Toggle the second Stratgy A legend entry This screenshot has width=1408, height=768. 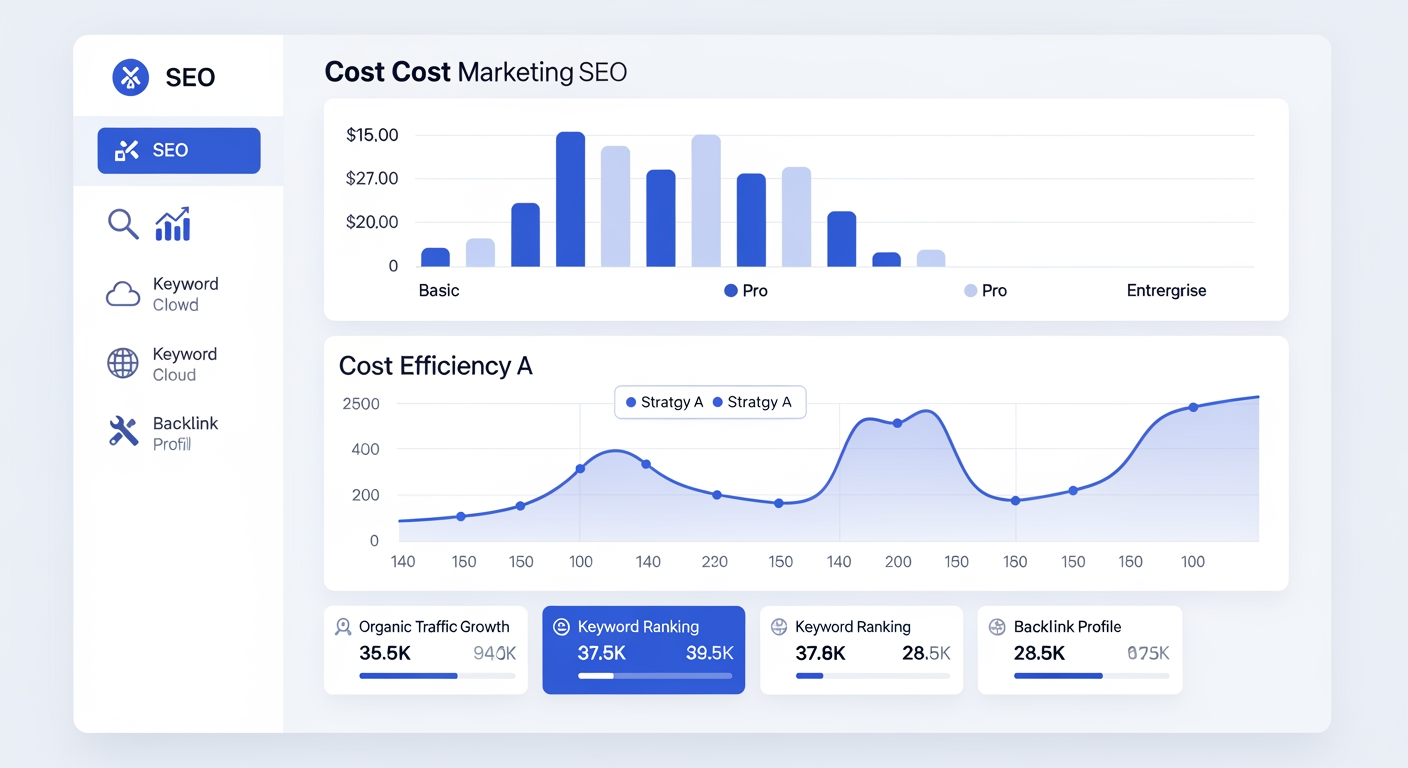point(751,402)
